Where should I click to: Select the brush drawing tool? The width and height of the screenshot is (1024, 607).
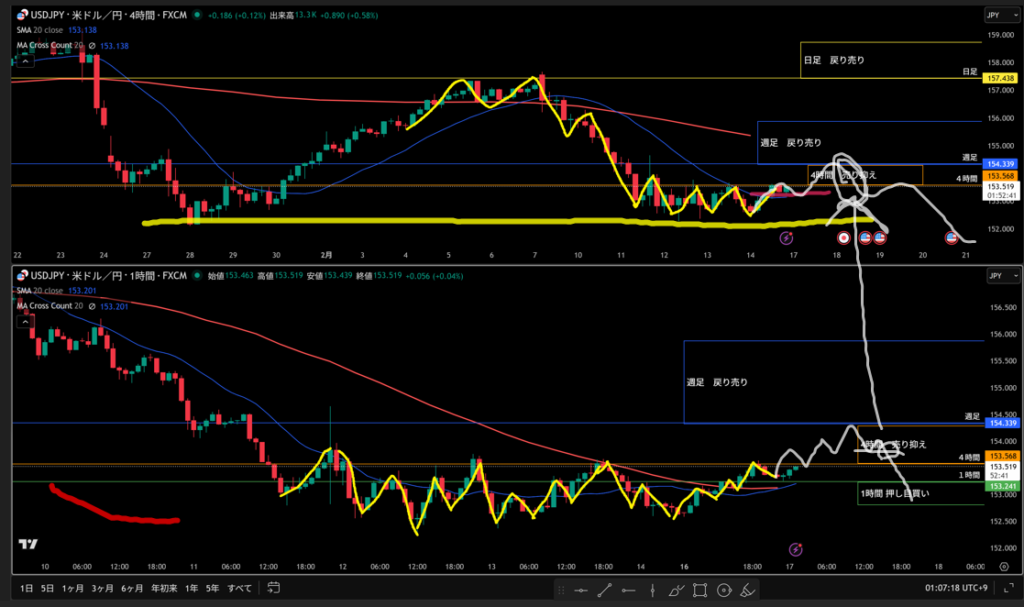click(676, 589)
